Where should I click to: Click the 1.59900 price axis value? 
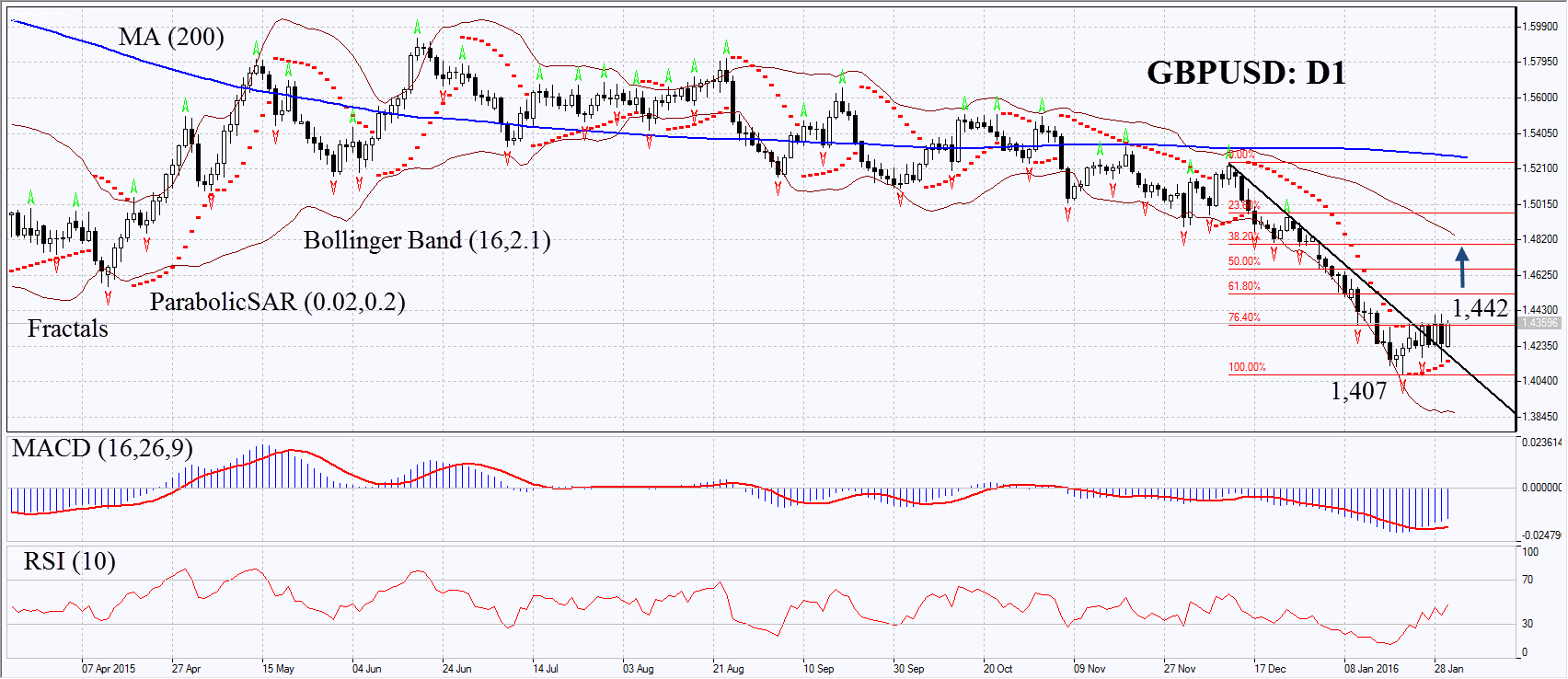1539,27
